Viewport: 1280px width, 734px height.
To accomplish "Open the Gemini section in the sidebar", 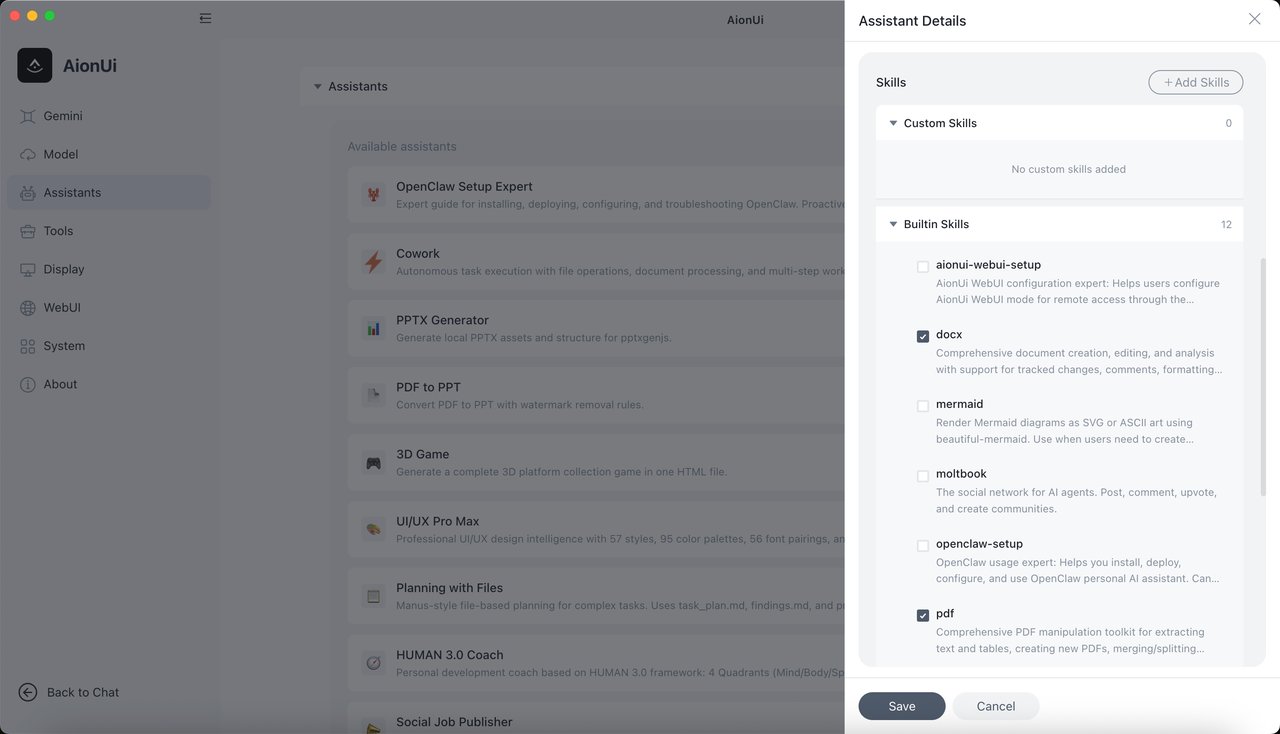I will tap(30, 116).
